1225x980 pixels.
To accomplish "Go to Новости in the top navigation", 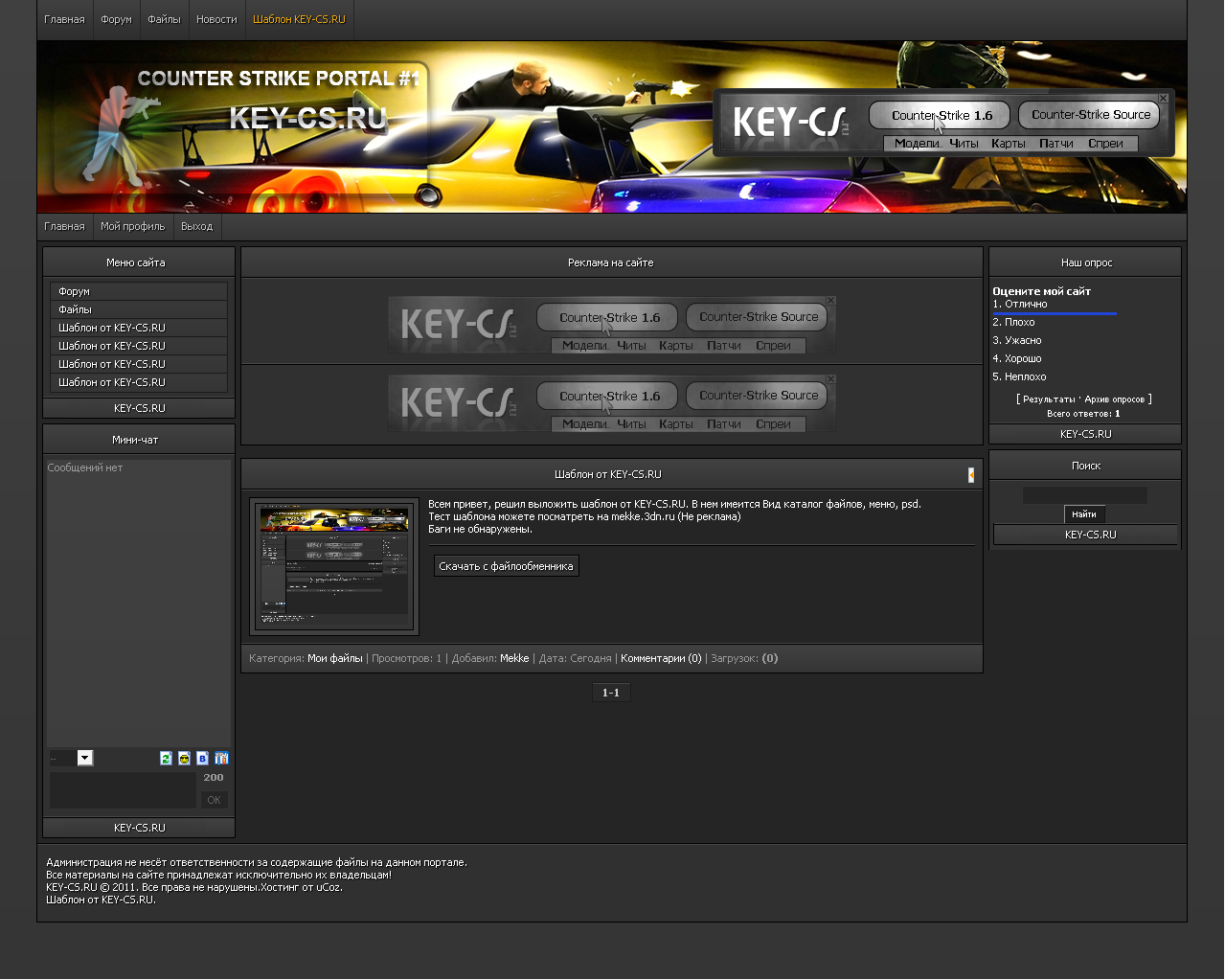I will pyautogui.click(x=216, y=19).
